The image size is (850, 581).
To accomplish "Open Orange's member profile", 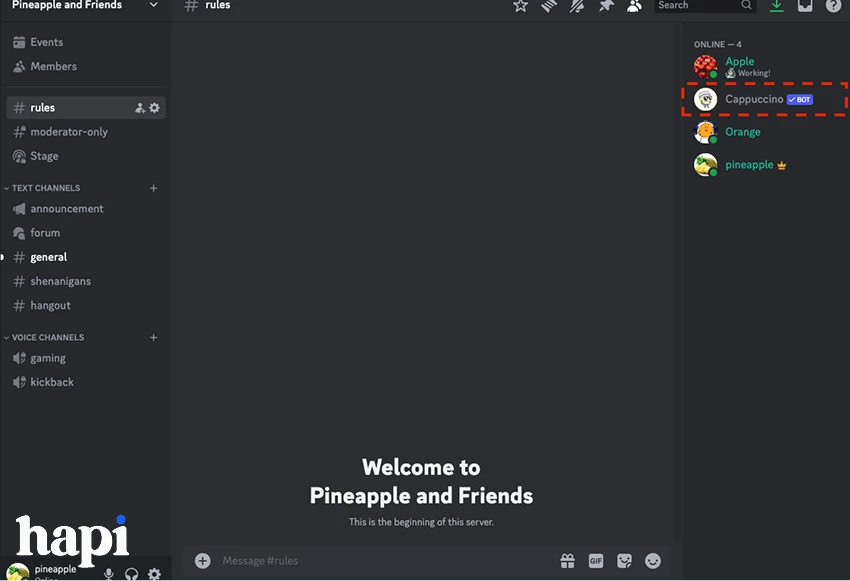I will tap(764, 132).
